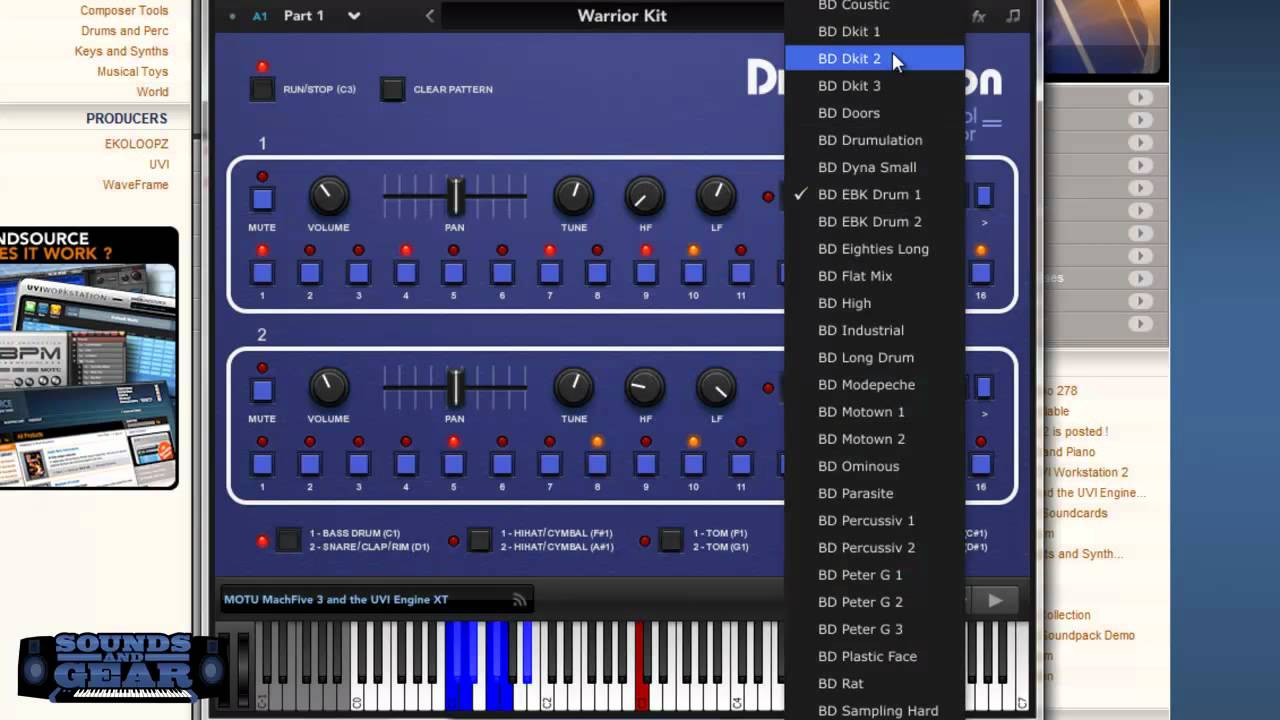The height and width of the screenshot is (720, 1280).
Task: Adjust track 1 Volume knob
Action: point(328,196)
